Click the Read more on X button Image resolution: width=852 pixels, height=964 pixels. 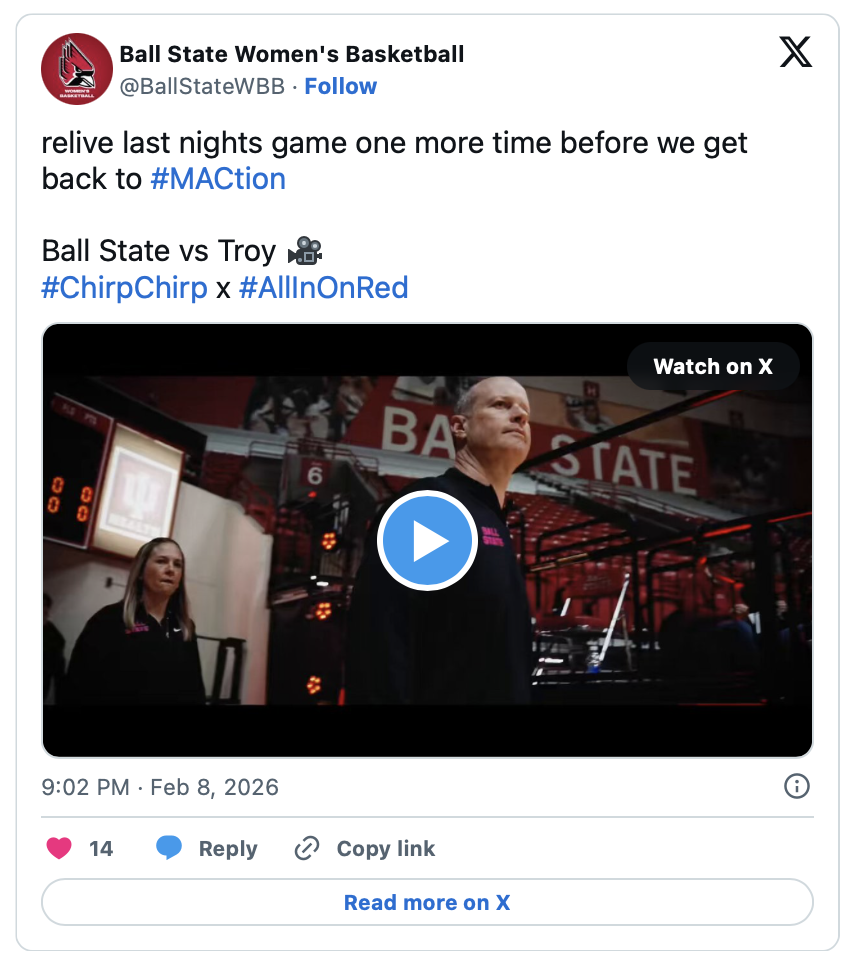[427, 902]
